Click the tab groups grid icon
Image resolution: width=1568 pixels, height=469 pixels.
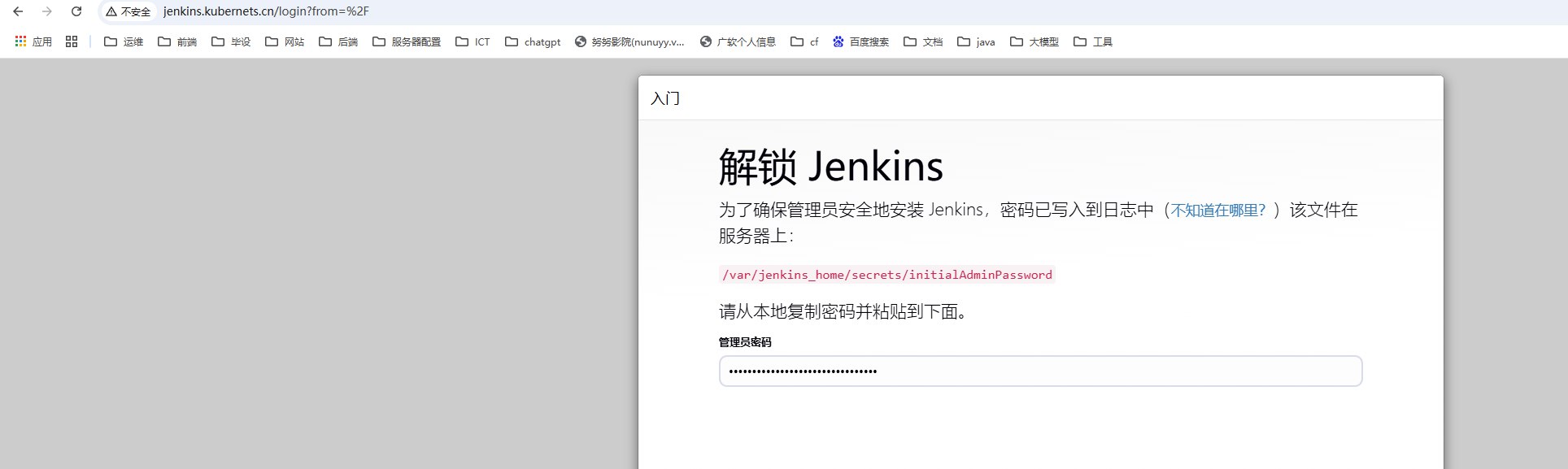pyautogui.click(x=72, y=41)
